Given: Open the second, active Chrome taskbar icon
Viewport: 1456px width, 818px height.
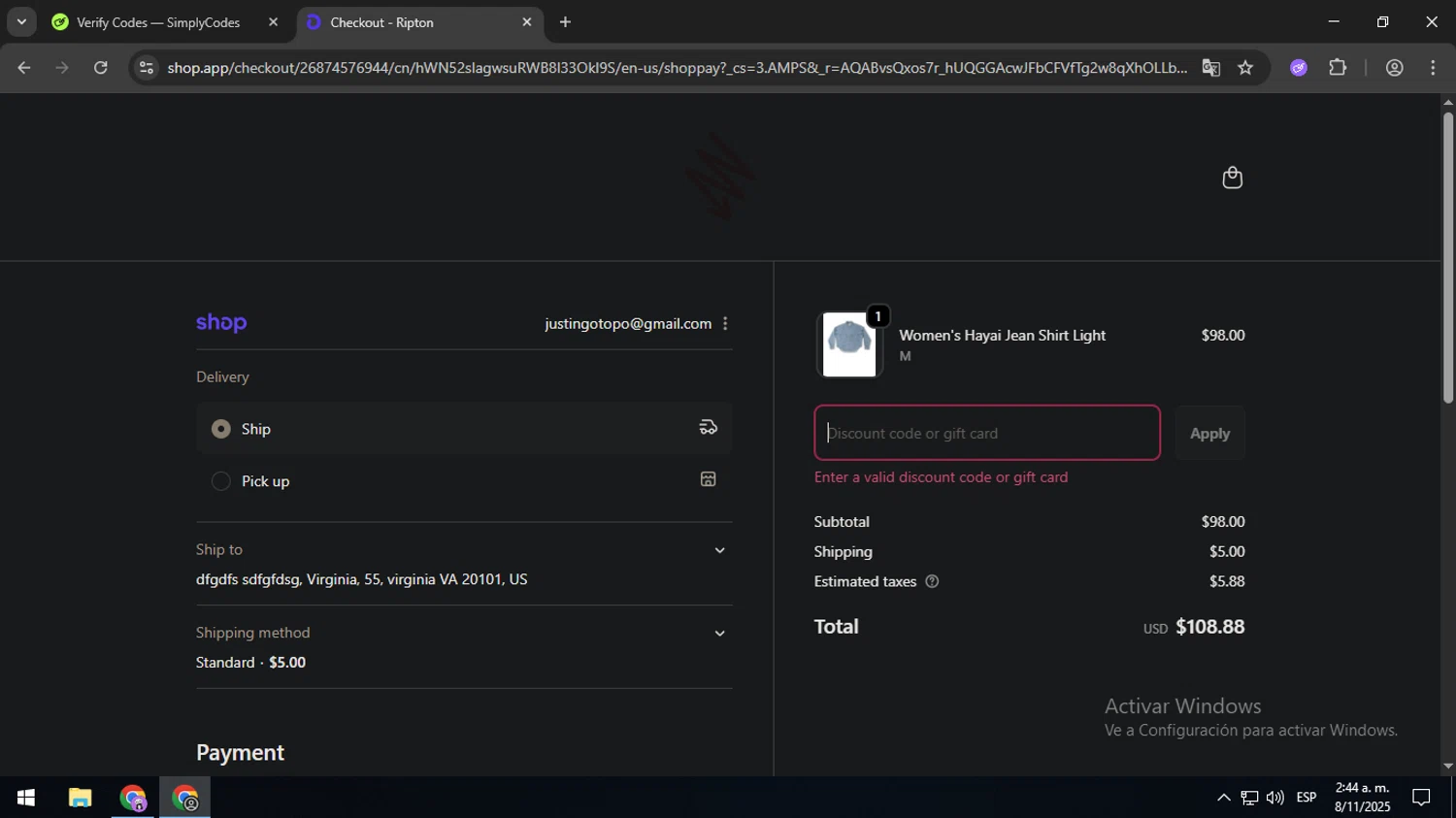Looking at the screenshot, I should pyautogui.click(x=185, y=798).
